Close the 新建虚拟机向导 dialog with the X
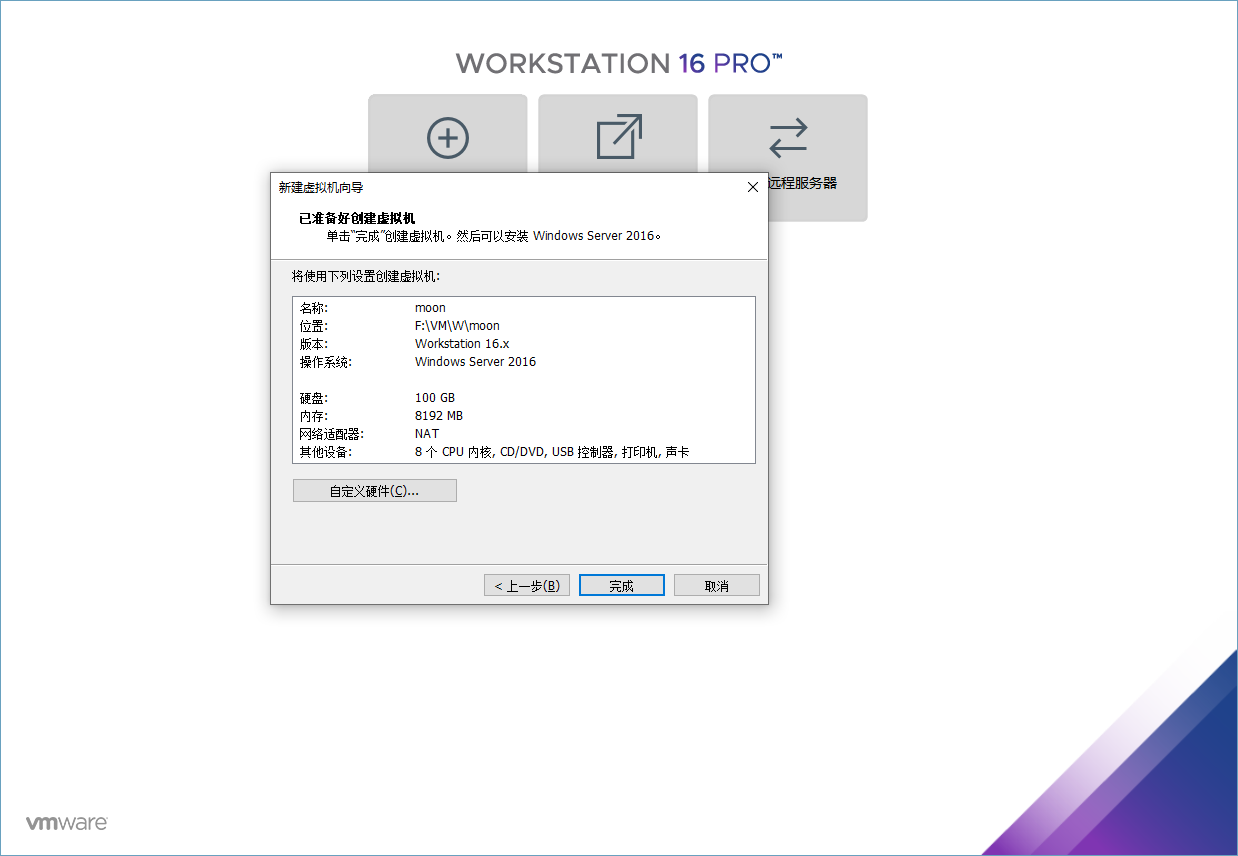The image size is (1238, 856). pos(753,187)
